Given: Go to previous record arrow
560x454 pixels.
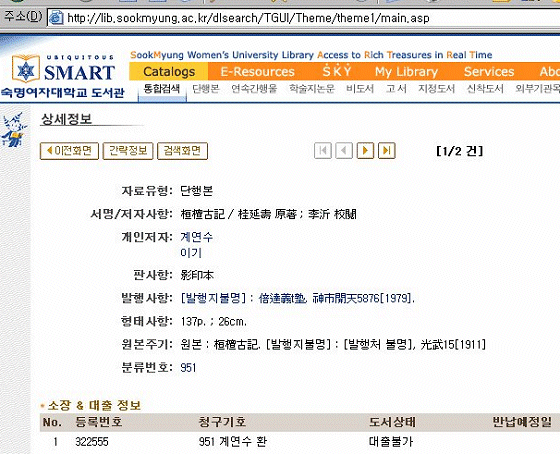Looking at the screenshot, I should (344, 150).
